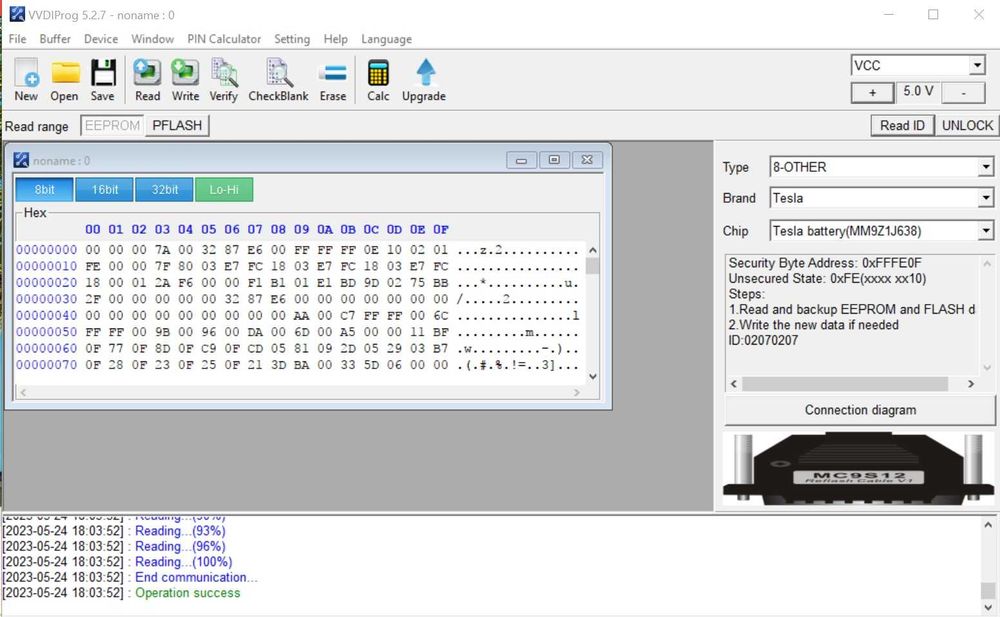Run CheckBlank from the toolbar
The image size is (1000, 617).
pyautogui.click(x=279, y=79)
